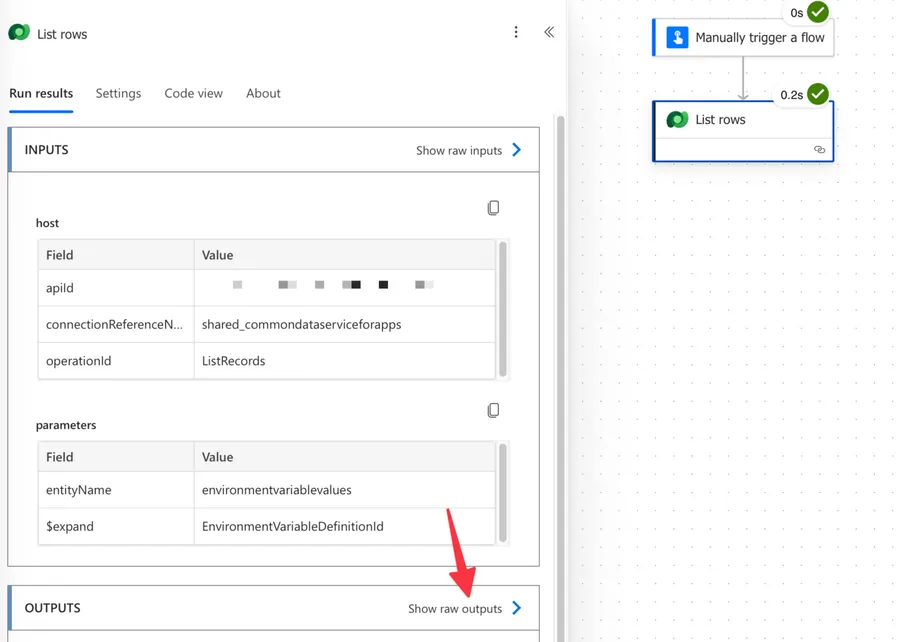Click the Show raw outputs link
This screenshot has width=900, height=642.
tap(455, 608)
